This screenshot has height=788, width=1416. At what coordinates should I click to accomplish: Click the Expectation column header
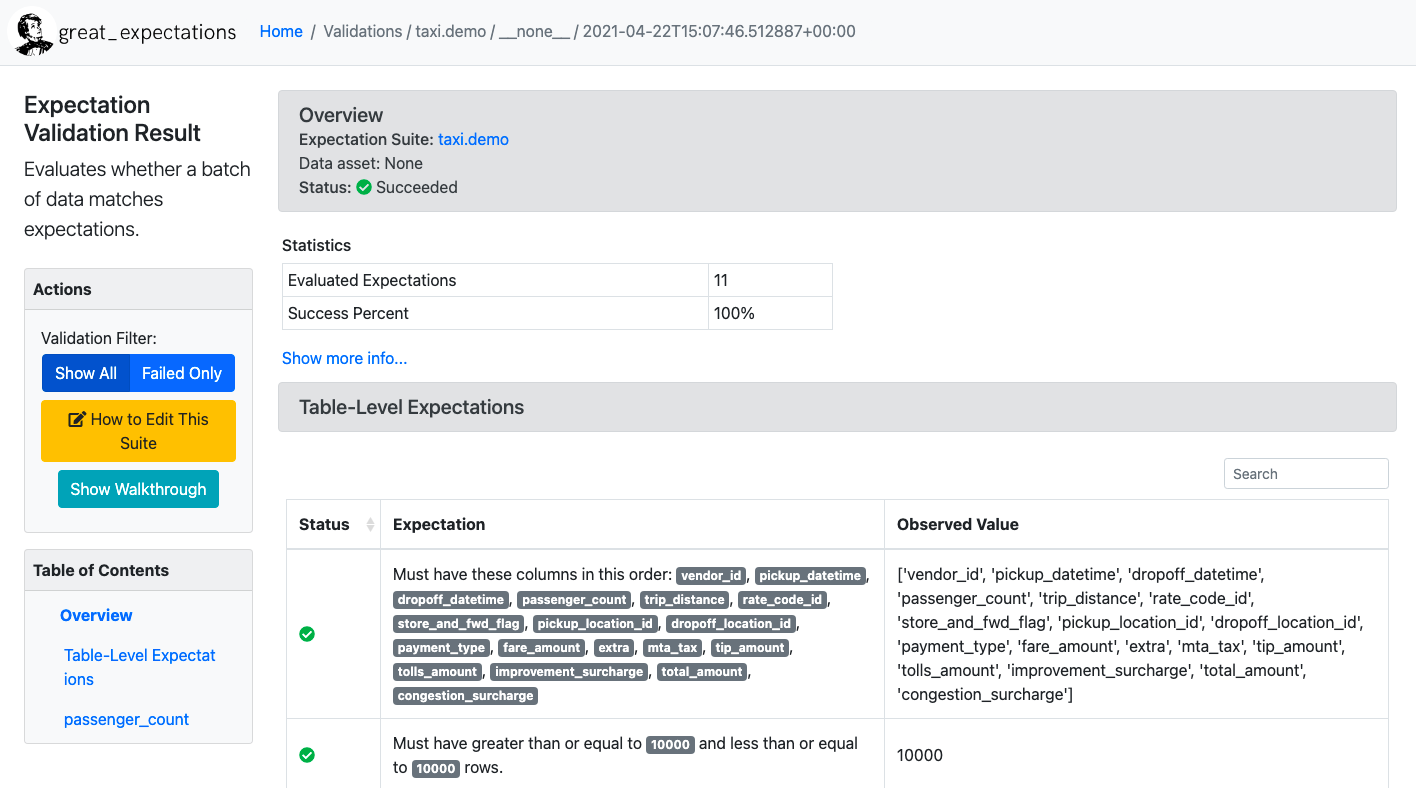pos(439,524)
